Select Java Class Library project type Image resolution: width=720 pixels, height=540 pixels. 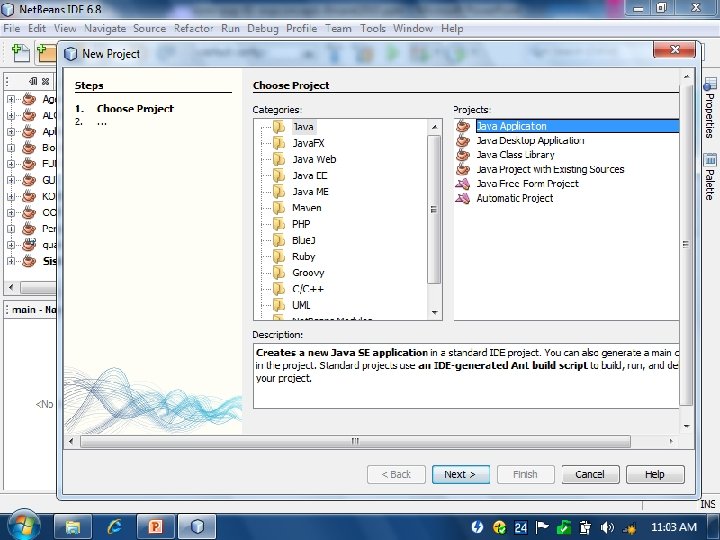(x=515, y=155)
